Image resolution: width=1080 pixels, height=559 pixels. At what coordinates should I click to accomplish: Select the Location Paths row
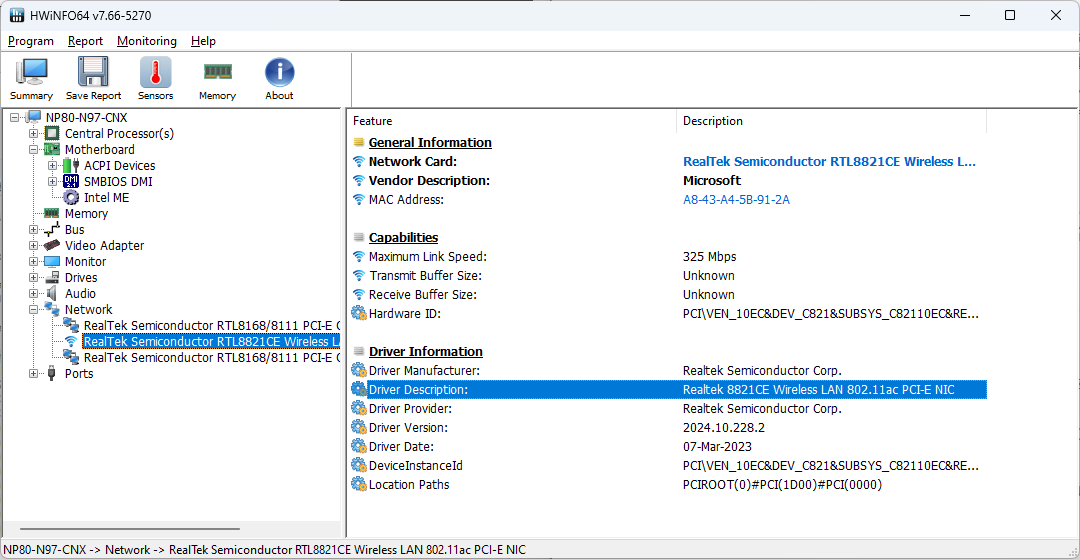point(668,485)
